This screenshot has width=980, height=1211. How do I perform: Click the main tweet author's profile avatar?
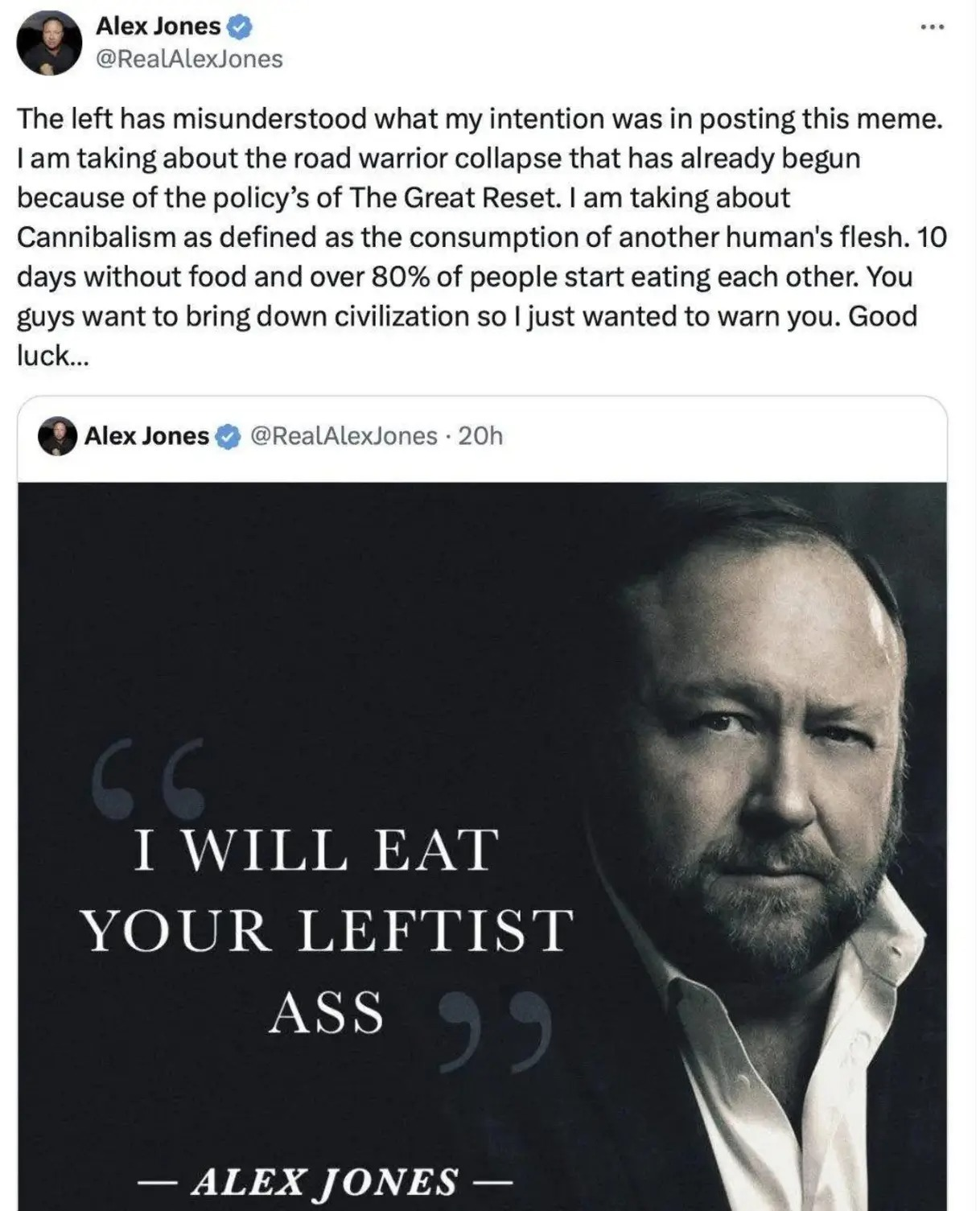tap(50, 43)
